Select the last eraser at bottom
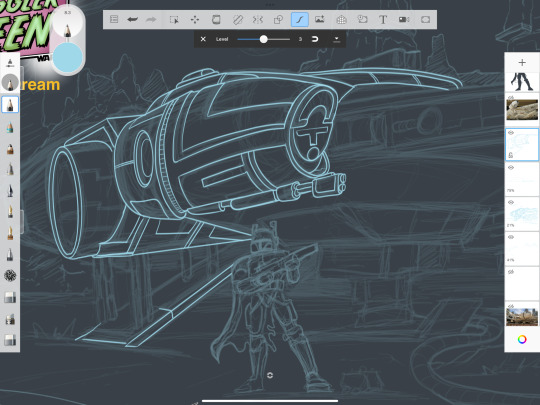 click(10, 340)
